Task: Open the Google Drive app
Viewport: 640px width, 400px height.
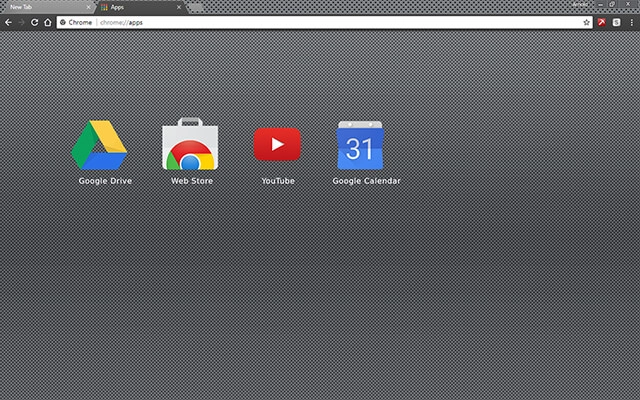Action: (x=99, y=145)
